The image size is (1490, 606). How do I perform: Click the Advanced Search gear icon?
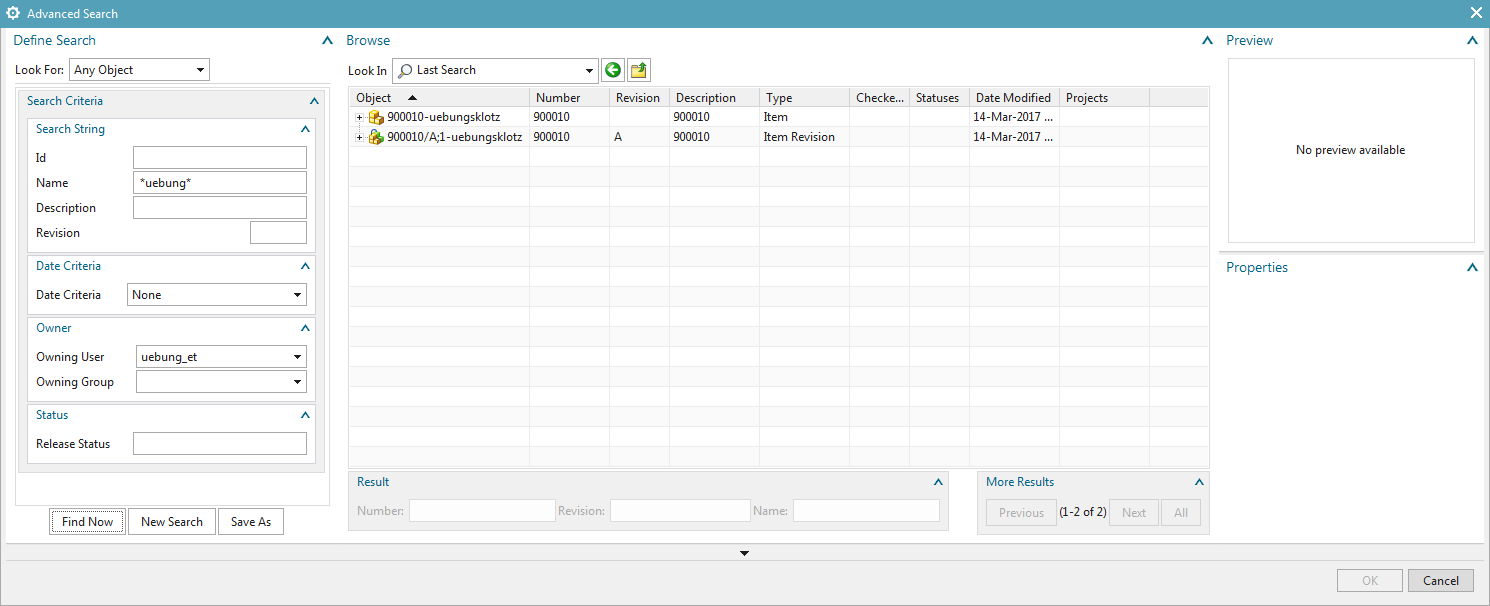pyautogui.click(x=13, y=13)
